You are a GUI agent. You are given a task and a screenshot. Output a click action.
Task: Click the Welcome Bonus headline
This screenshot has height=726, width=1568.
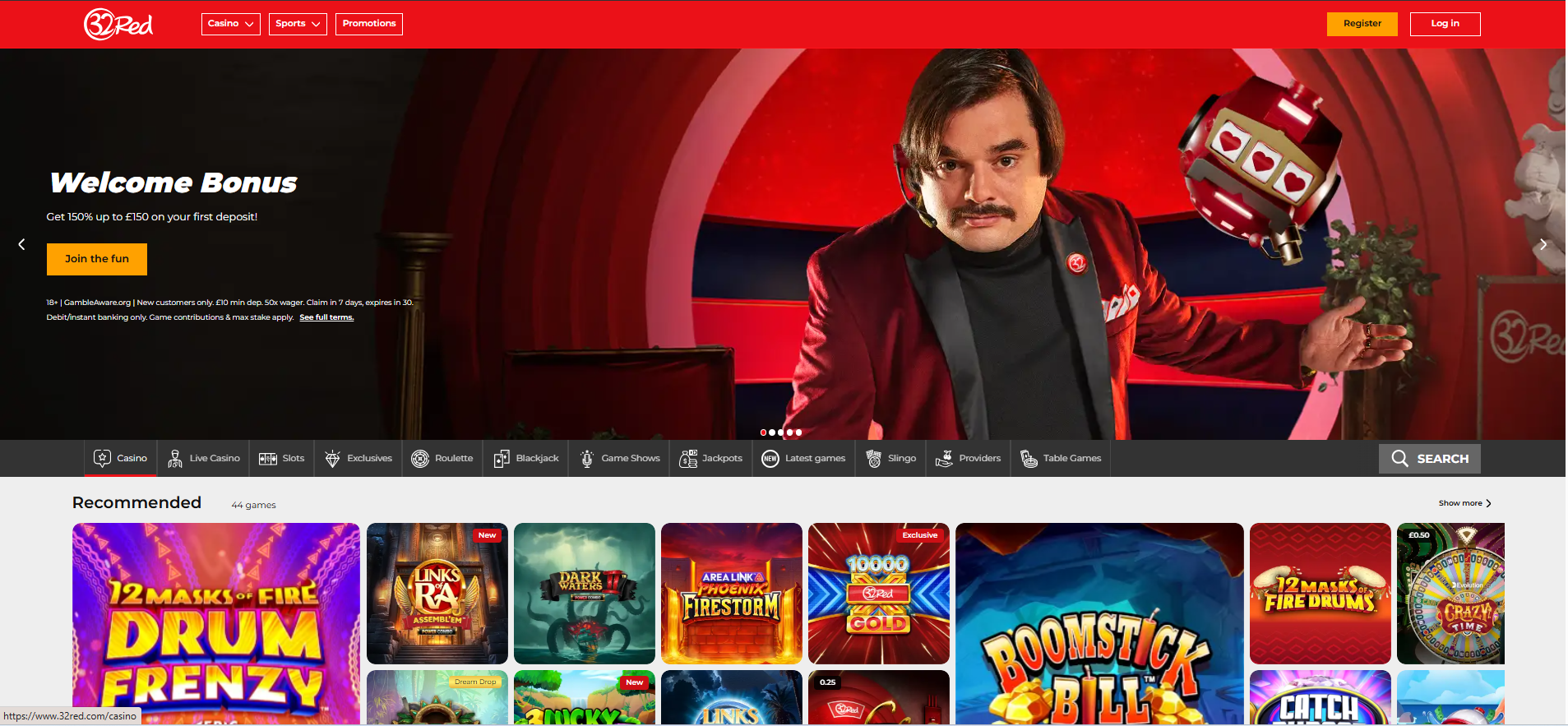(x=173, y=183)
